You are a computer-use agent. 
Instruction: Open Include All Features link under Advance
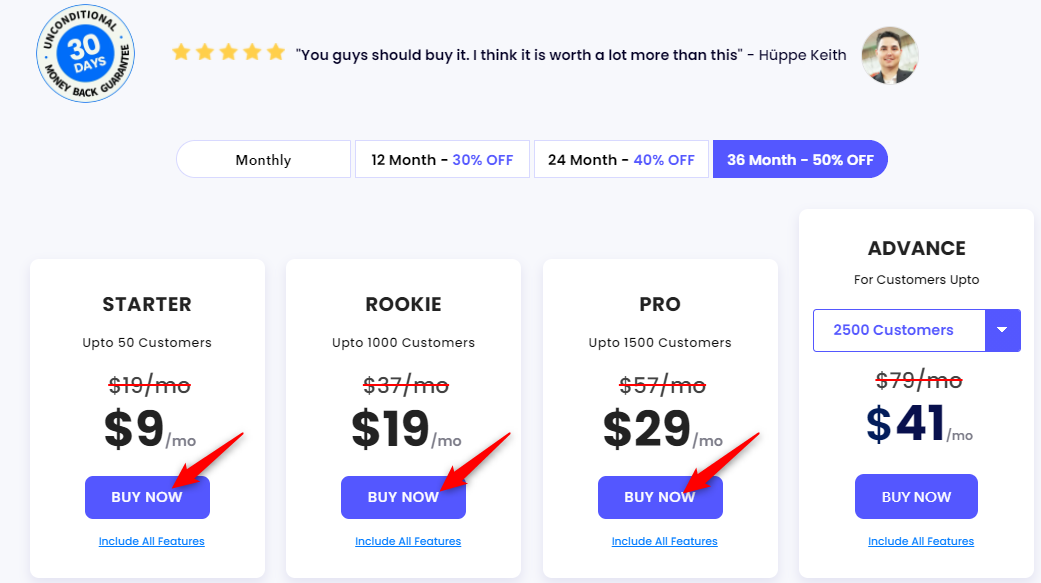(921, 541)
